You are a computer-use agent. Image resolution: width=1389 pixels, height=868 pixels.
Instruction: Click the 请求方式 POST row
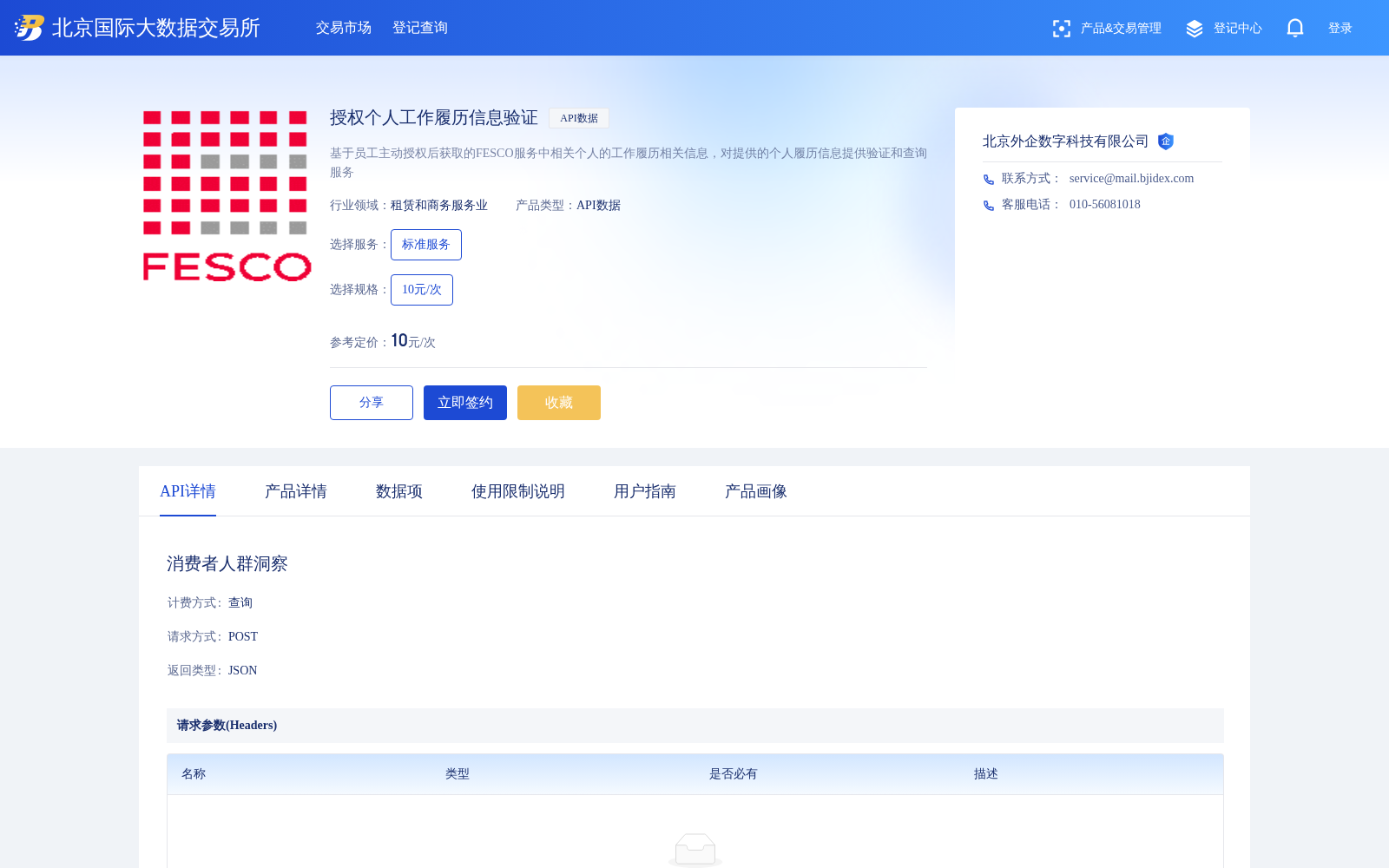click(x=213, y=637)
